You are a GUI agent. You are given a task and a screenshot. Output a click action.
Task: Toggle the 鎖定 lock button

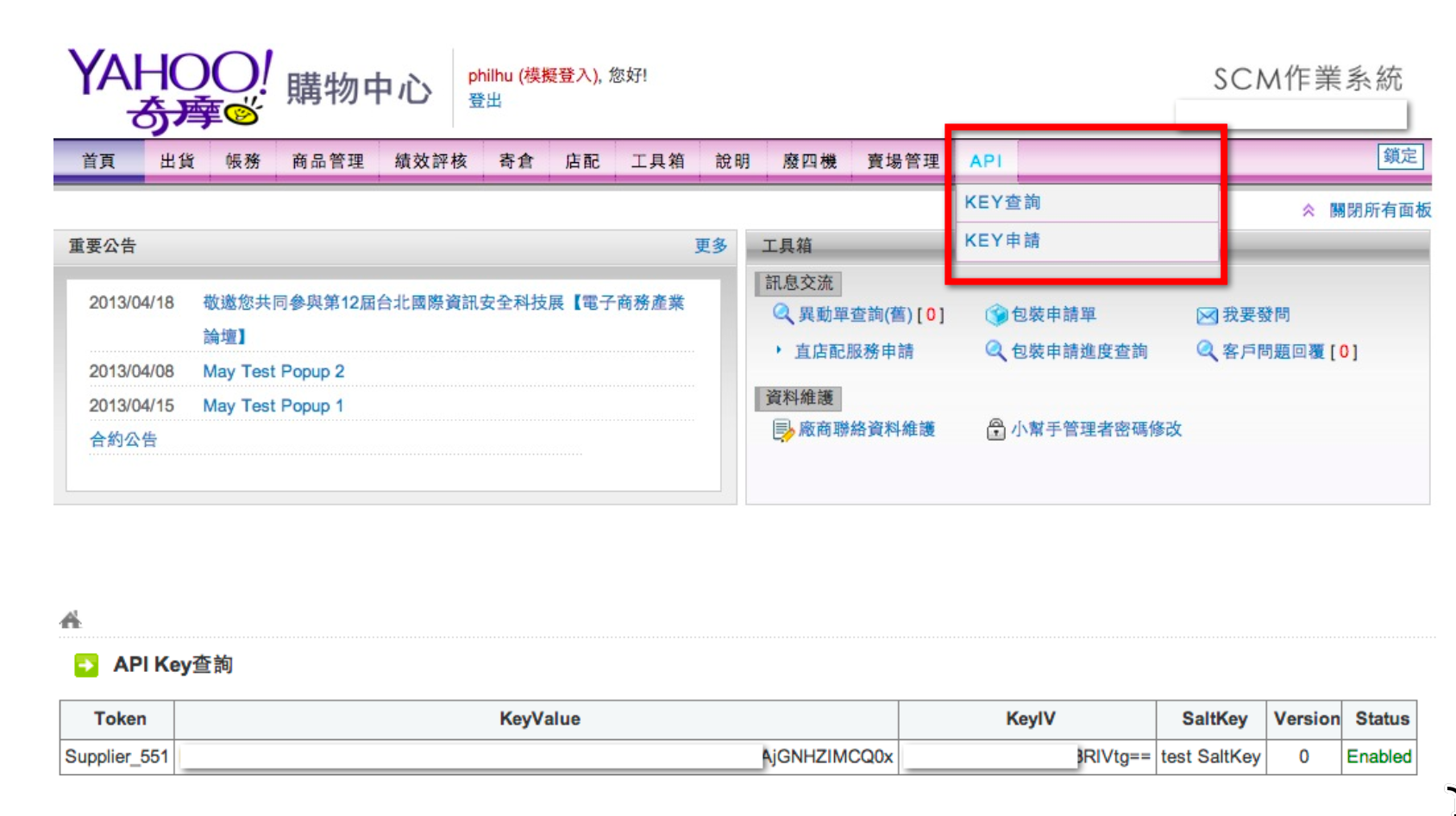(x=1399, y=157)
